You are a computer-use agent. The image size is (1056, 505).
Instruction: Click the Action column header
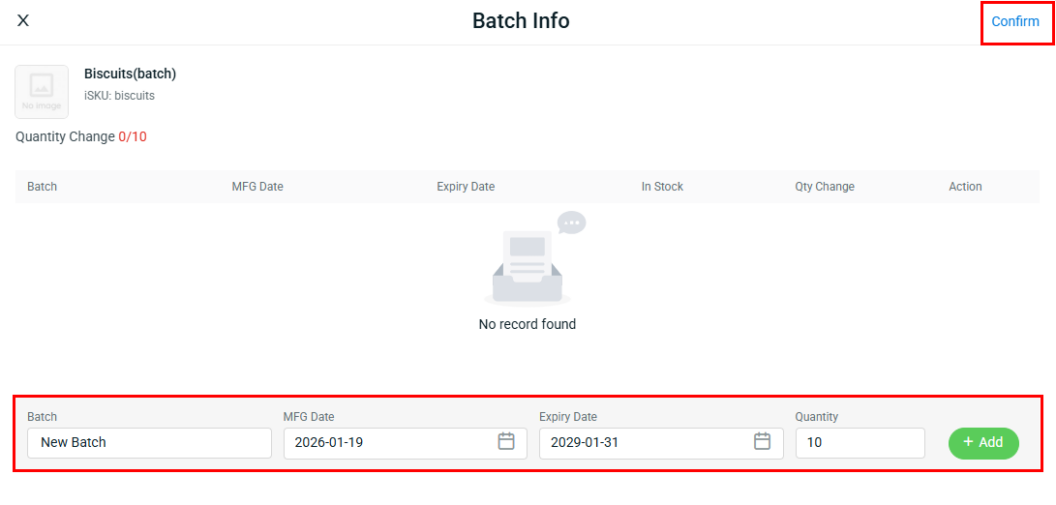pos(965,187)
